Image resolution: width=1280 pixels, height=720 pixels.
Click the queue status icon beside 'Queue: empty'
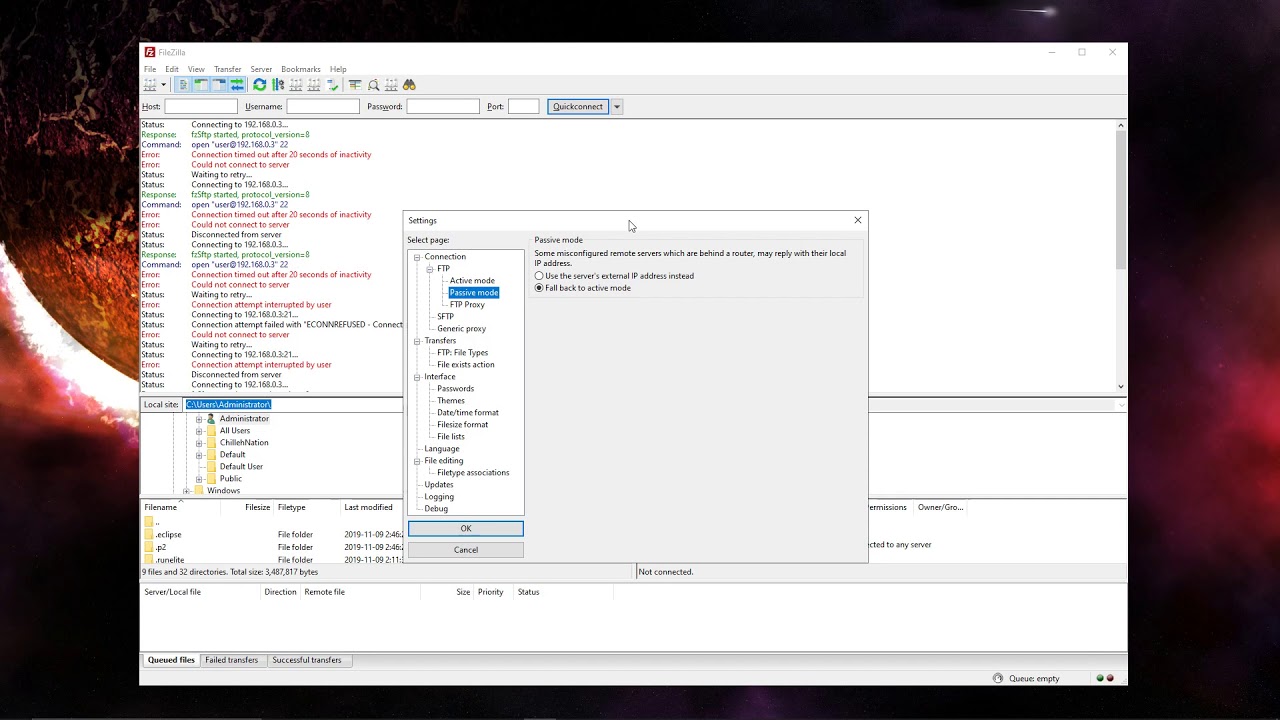pyautogui.click(x=998, y=678)
